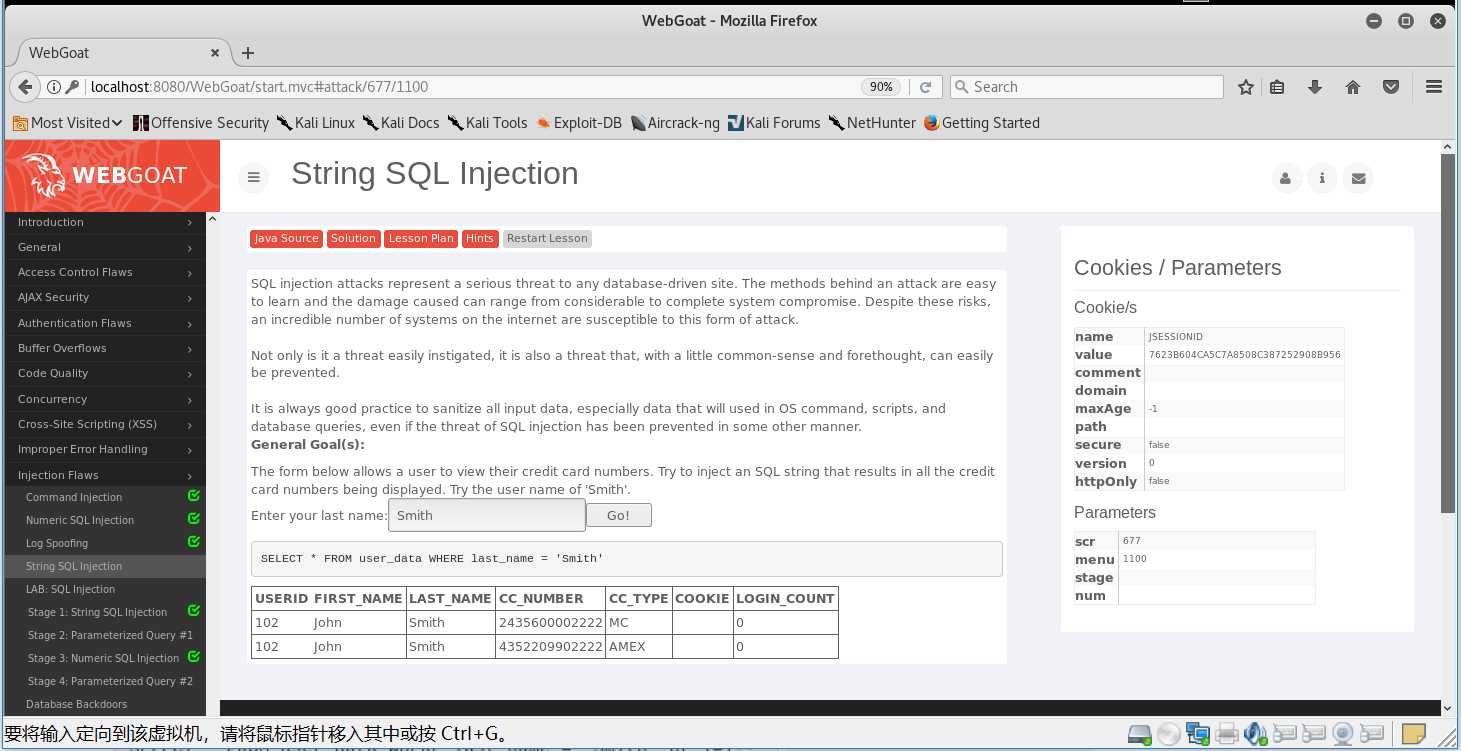
Task: Click the VMware printer status icon
Action: pyautogui.click(x=1228, y=735)
